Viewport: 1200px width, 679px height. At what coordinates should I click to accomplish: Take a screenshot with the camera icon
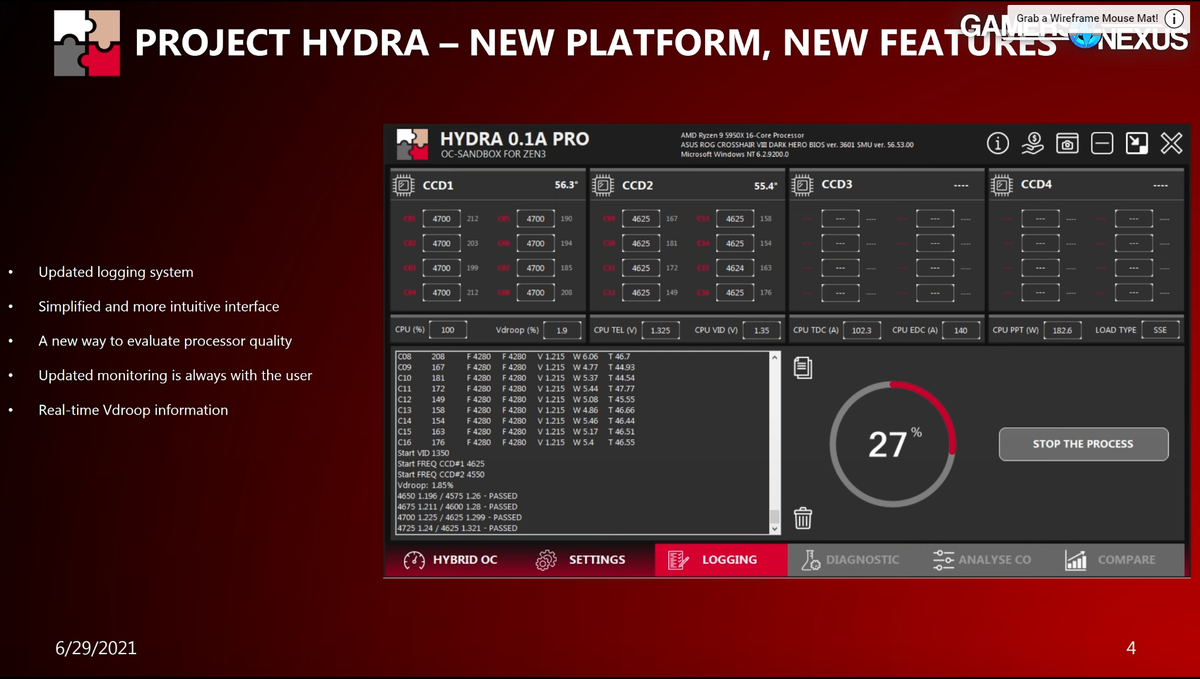pos(1068,144)
